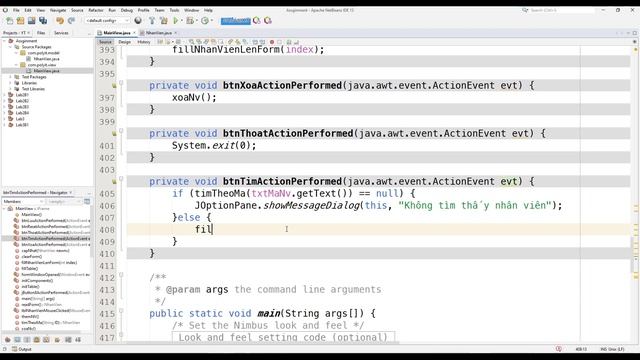Click the Redo toolbar icon

(x=71, y=20)
